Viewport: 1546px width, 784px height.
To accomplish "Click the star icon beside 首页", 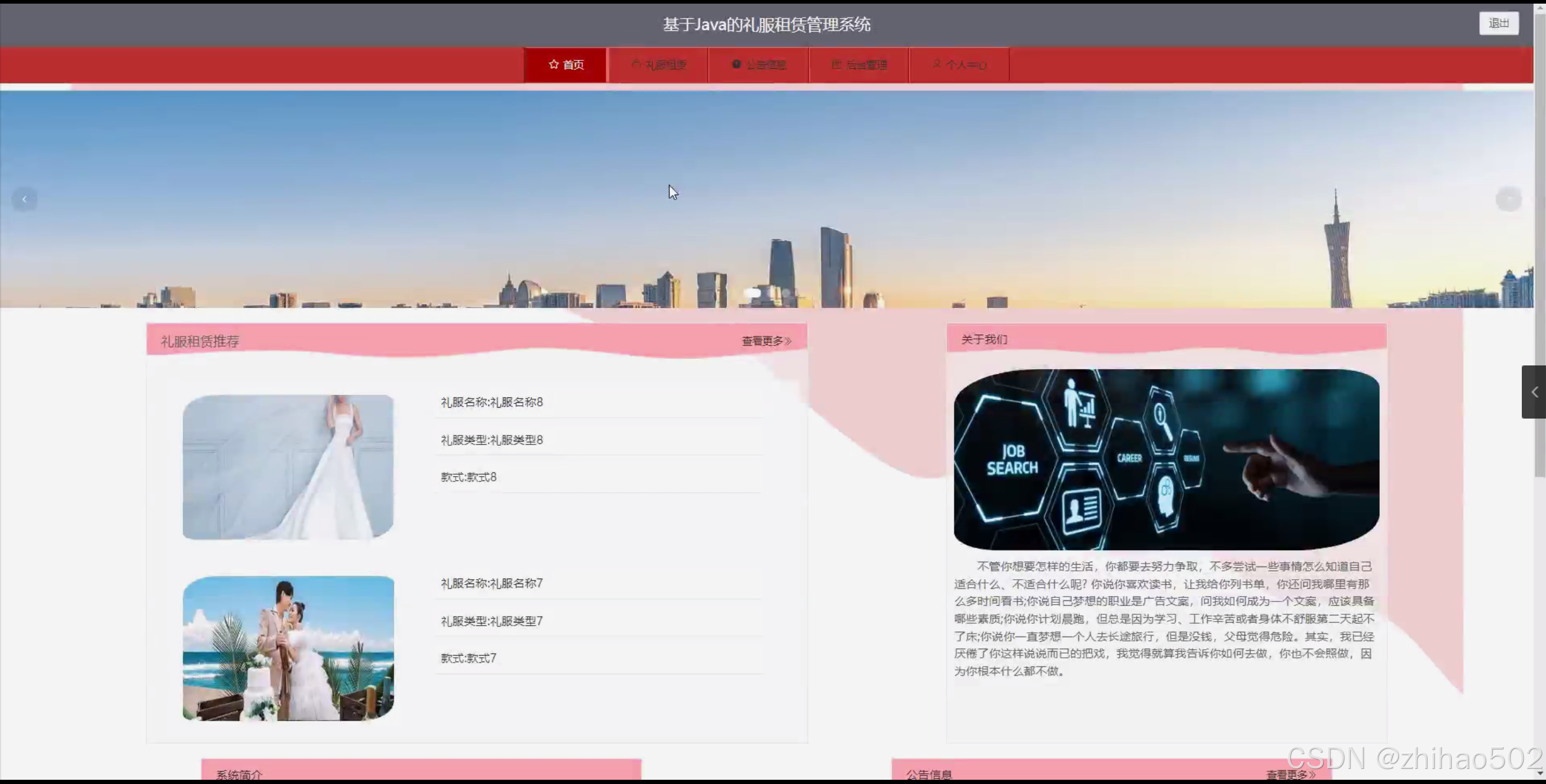I will (x=553, y=64).
